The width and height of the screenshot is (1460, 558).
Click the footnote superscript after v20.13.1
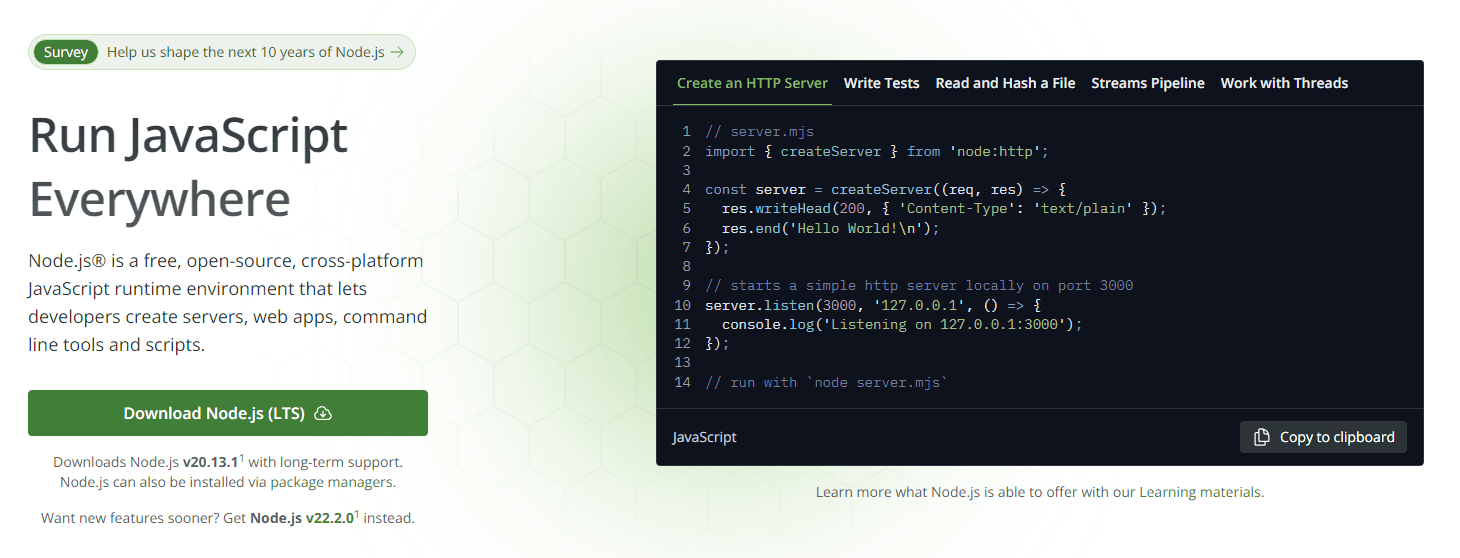pos(241,458)
